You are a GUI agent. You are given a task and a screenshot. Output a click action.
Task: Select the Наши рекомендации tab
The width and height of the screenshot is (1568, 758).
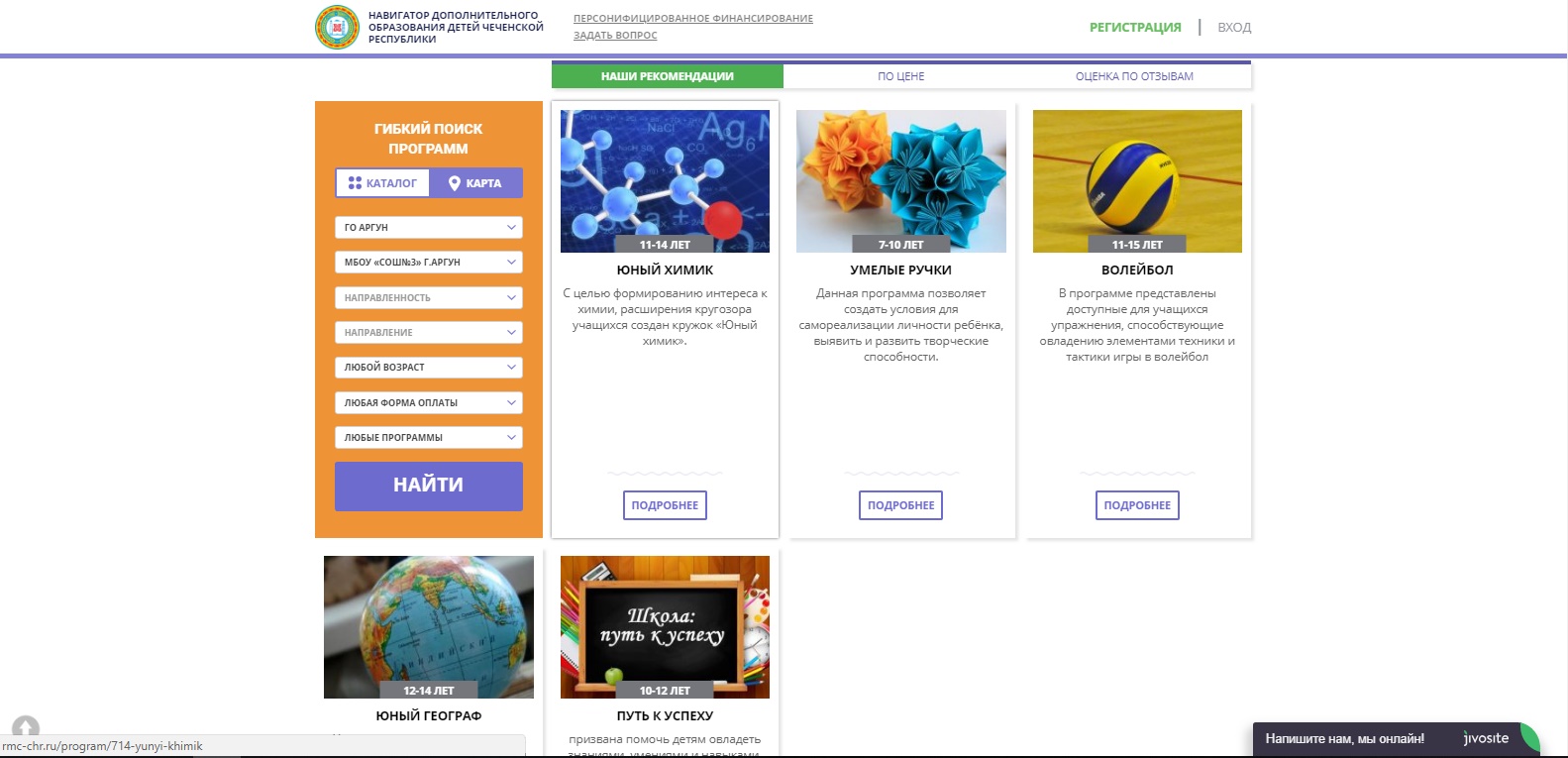point(667,76)
